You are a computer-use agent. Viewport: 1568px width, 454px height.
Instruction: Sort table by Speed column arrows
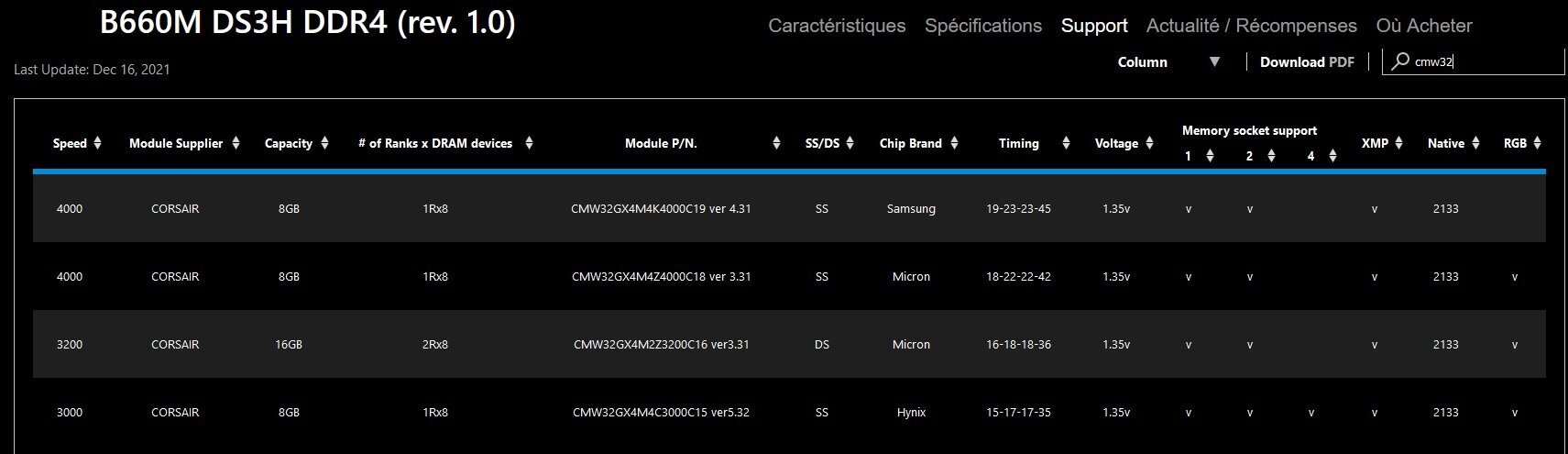click(x=98, y=143)
